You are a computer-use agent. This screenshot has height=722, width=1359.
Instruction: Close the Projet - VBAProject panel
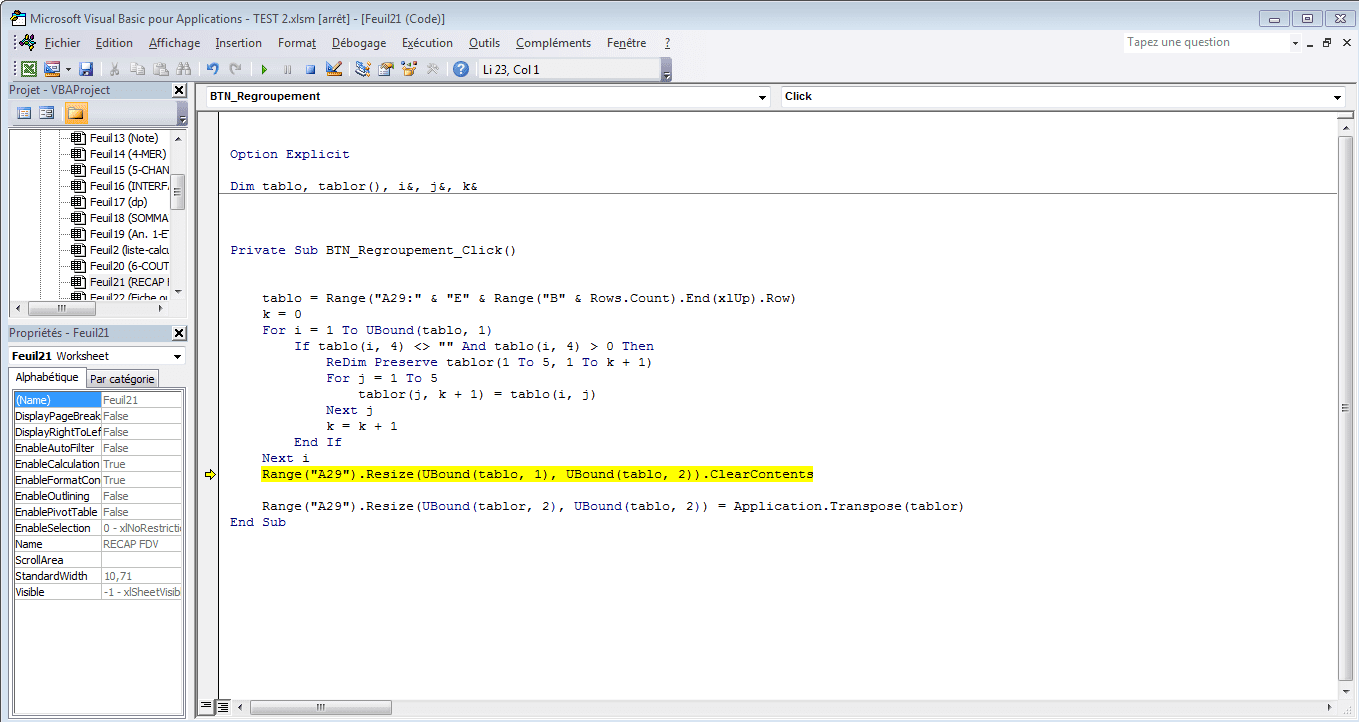(179, 90)
